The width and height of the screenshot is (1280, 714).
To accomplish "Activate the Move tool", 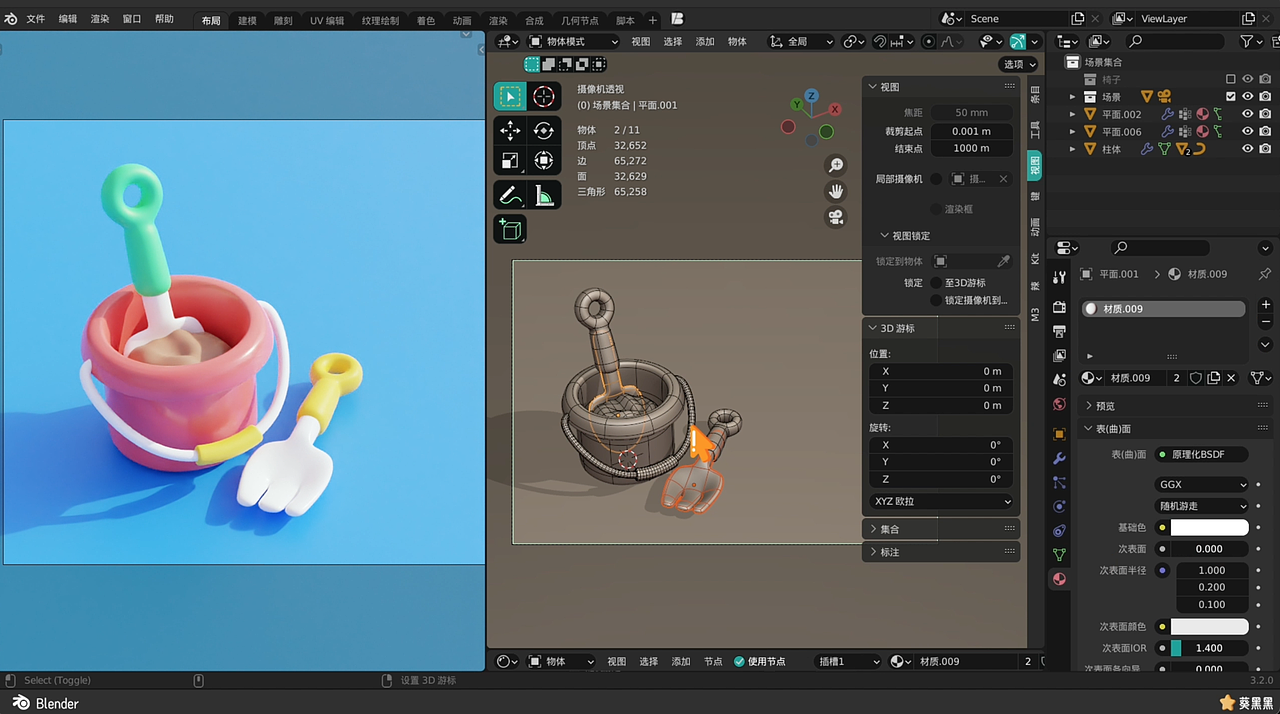I will click(x=510, y=130).
